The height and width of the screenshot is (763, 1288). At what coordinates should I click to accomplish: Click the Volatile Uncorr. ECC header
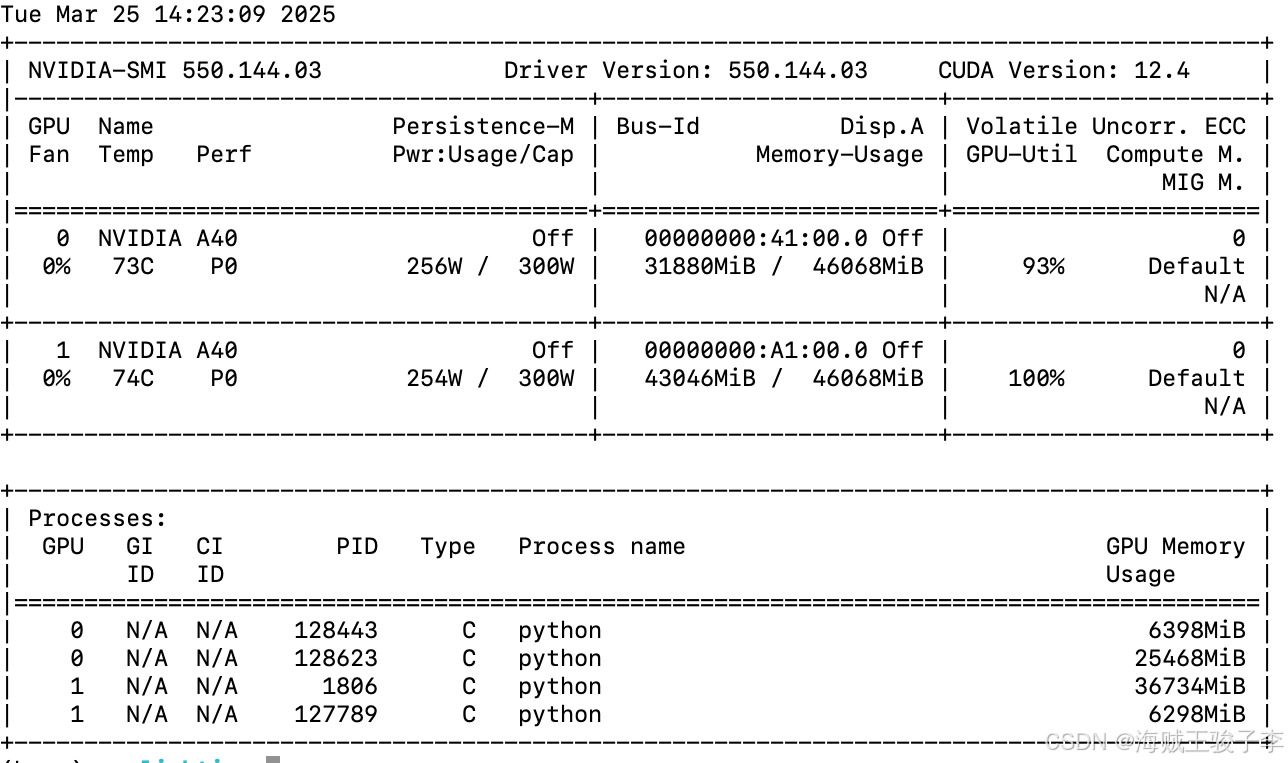[x=1106, y=127]
